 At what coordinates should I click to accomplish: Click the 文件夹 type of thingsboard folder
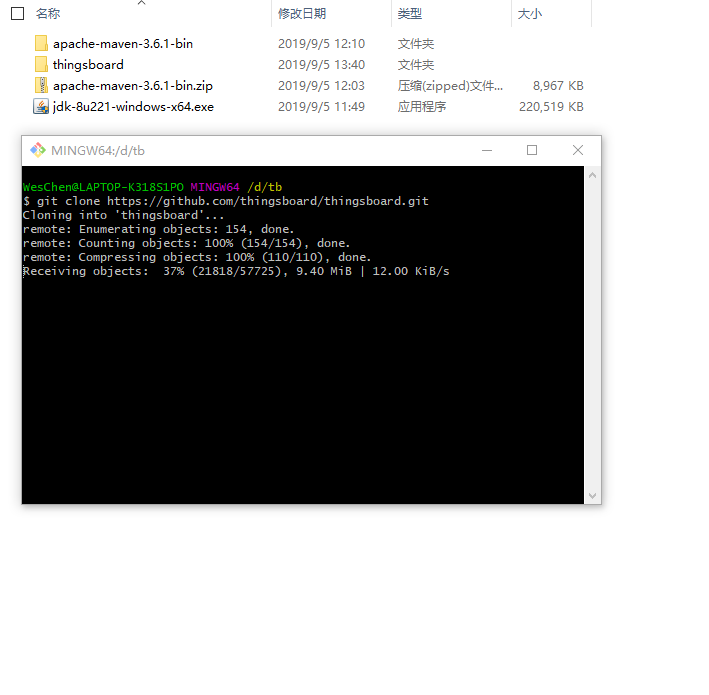[416, 65]
